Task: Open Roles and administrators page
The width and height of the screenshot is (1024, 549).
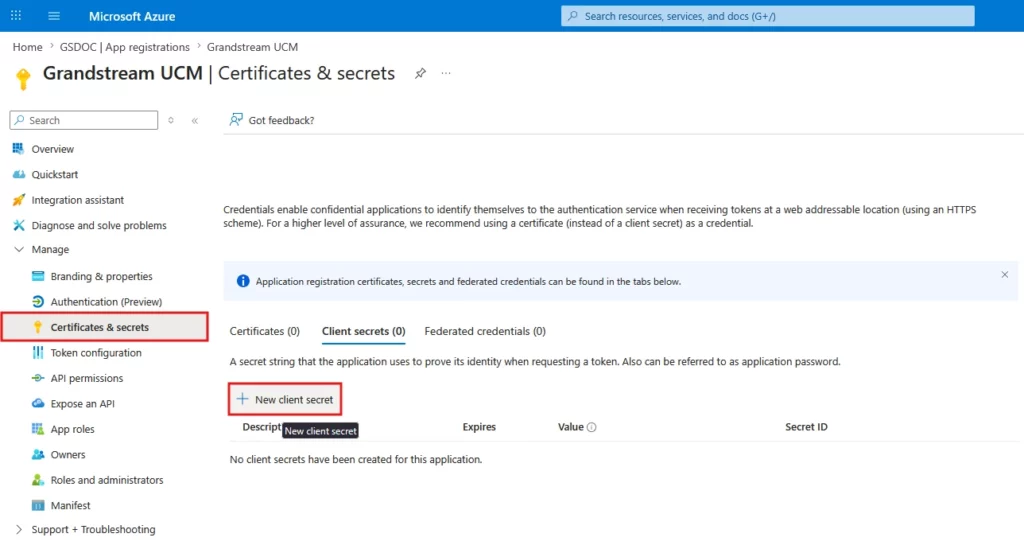Action: pyautogui.click(x=107, y=480)
